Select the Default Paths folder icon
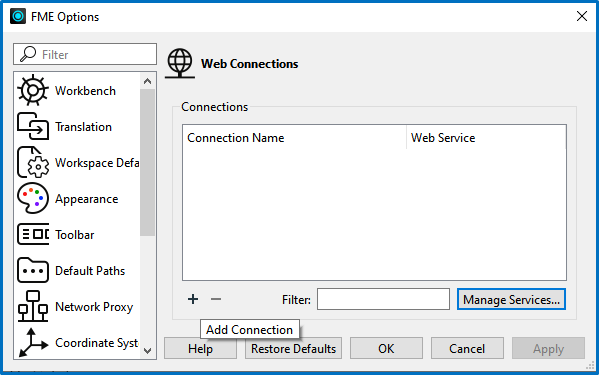Screen dimensions: 599x375 [x=33, y=270]
